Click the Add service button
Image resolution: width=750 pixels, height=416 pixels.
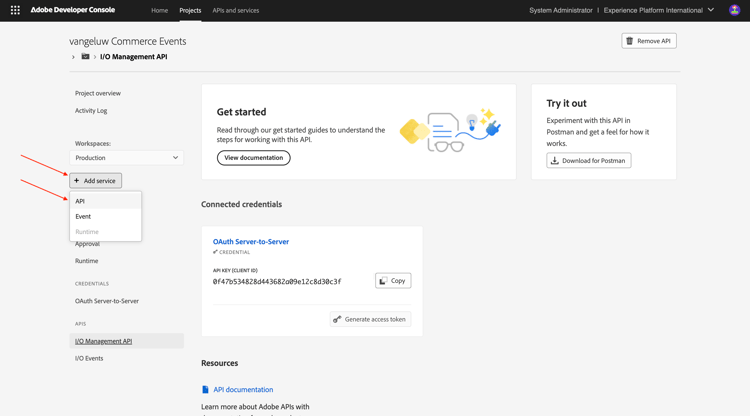96,181
